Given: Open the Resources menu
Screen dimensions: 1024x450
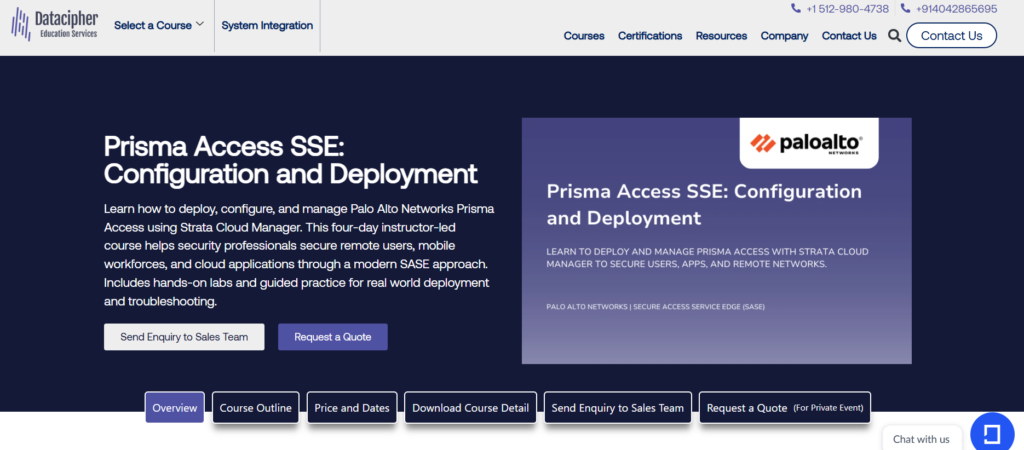Looking at the screenshot, I should click(721, 36).
